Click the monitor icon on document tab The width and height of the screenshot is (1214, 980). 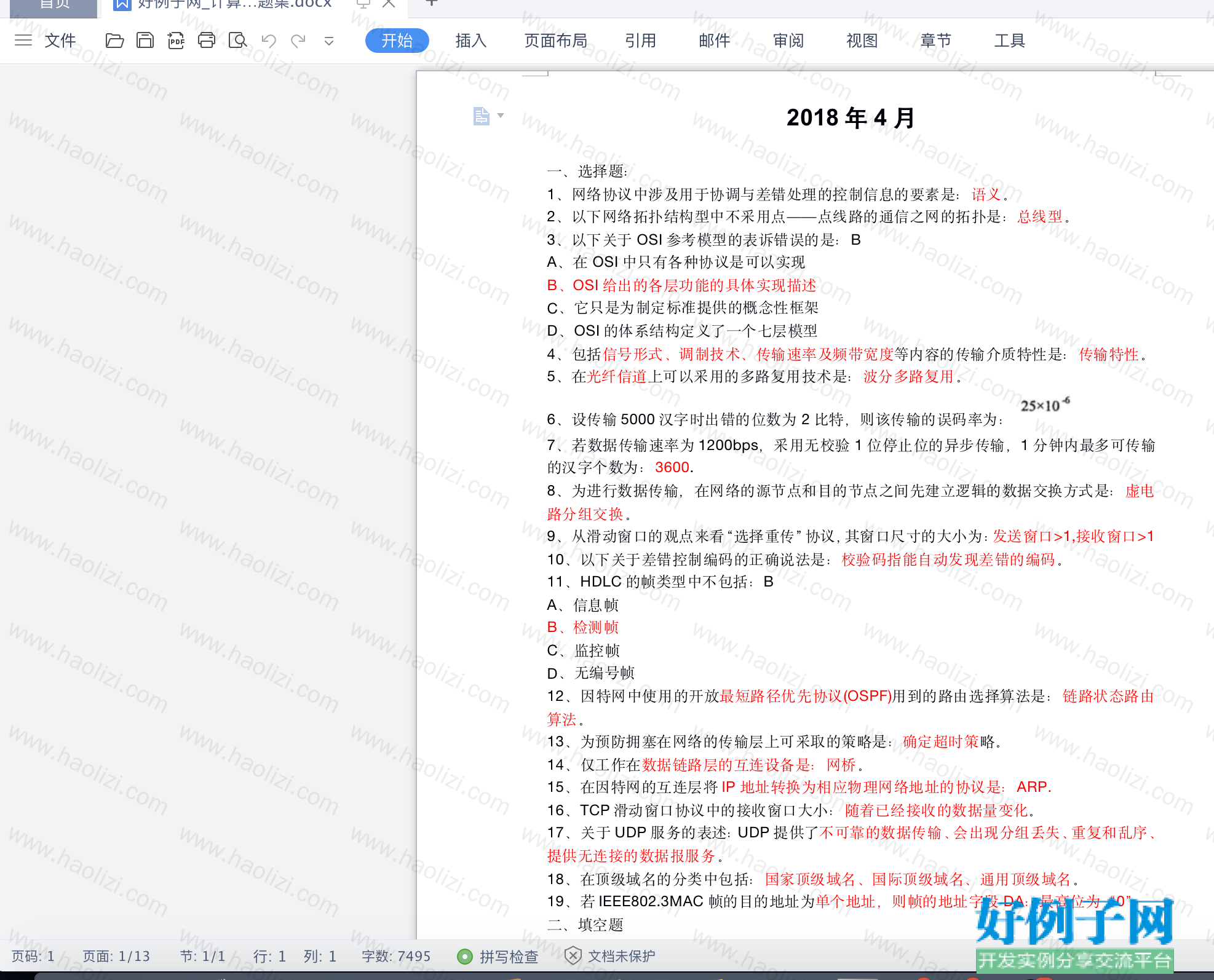[363, 4]
